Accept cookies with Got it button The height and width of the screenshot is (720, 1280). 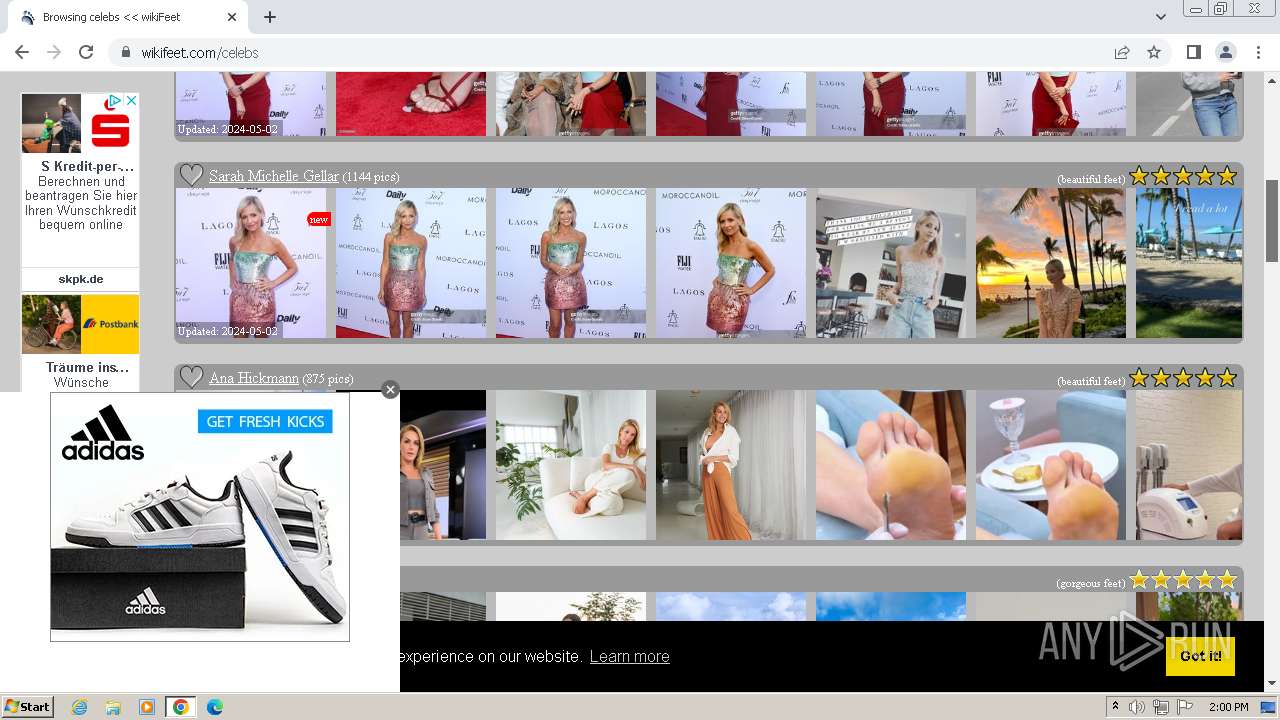1200,656
